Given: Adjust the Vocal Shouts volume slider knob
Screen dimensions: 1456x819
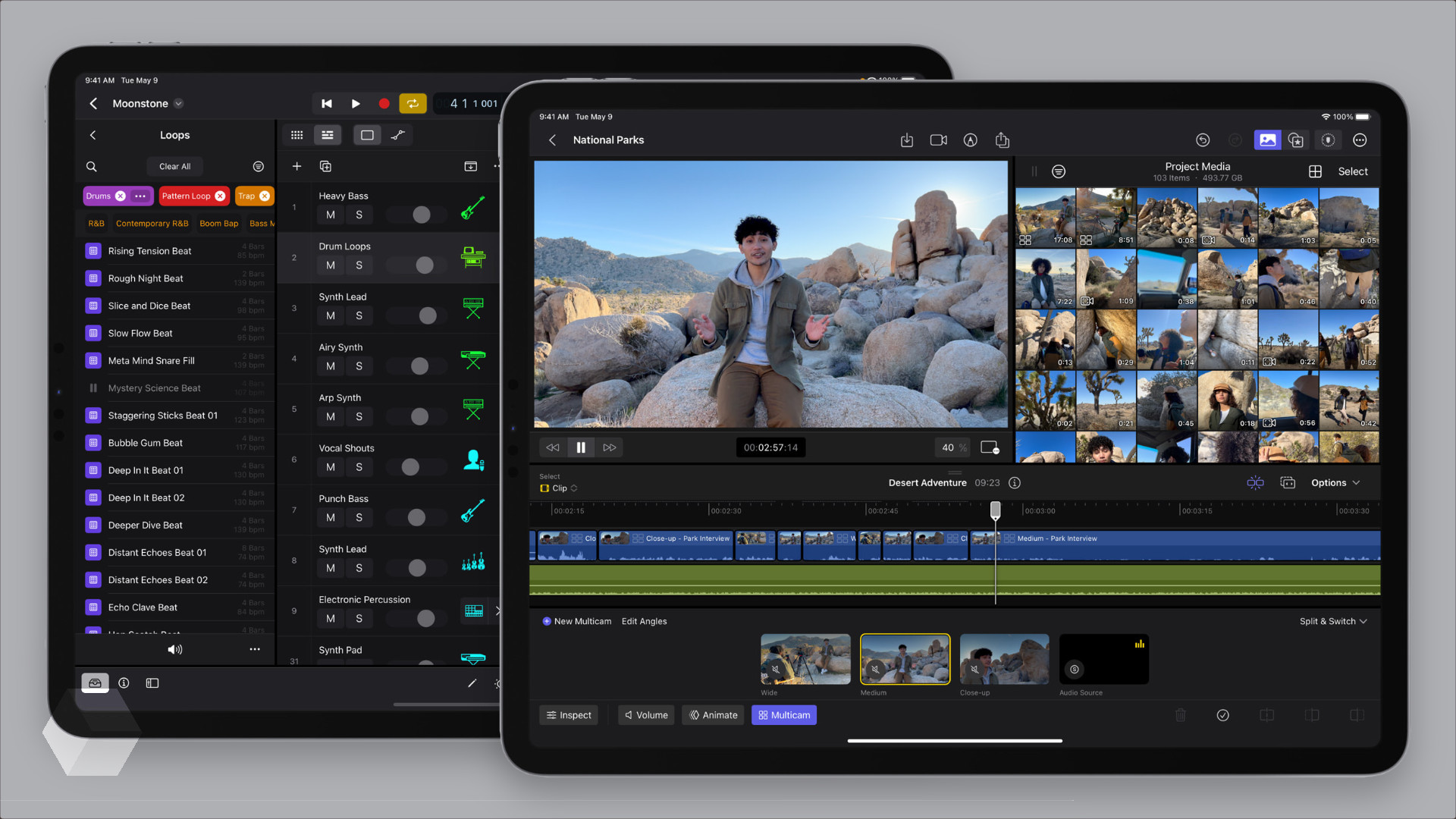Looking at the screenshot, I should pos(410,467).
